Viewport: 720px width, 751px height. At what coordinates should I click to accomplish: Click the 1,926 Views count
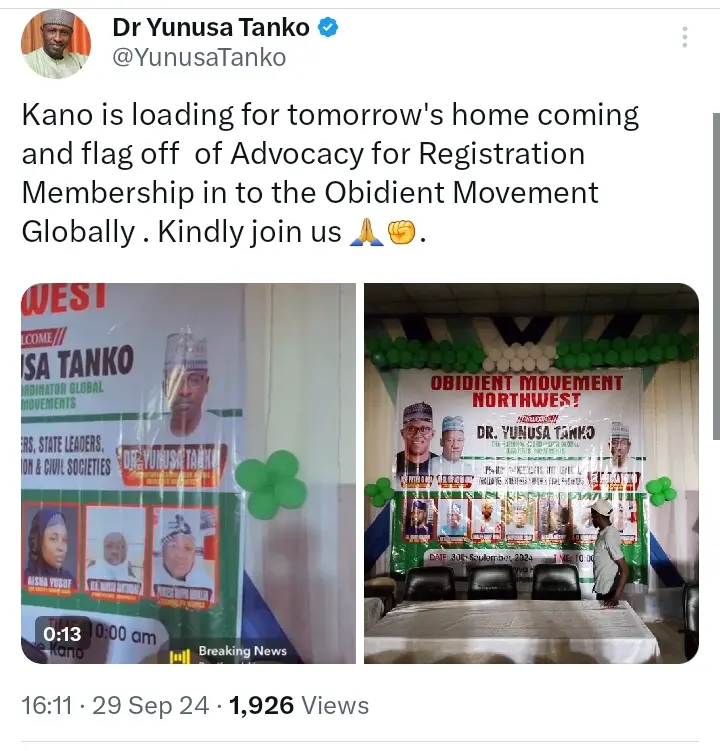[299, 705]
